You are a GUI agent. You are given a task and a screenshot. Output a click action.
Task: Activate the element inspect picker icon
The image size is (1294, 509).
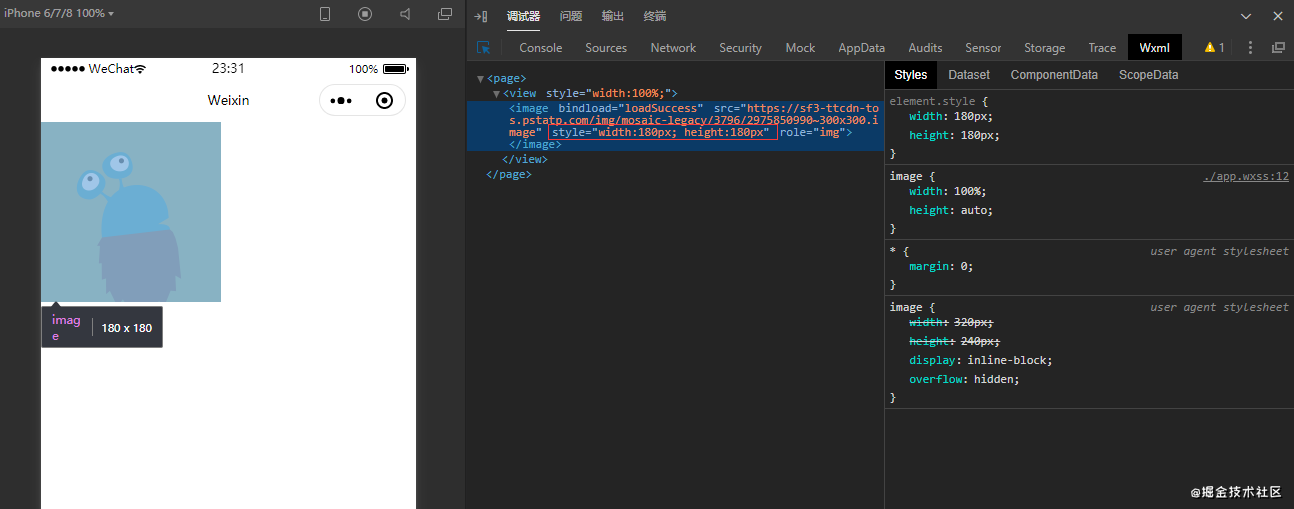484,47
